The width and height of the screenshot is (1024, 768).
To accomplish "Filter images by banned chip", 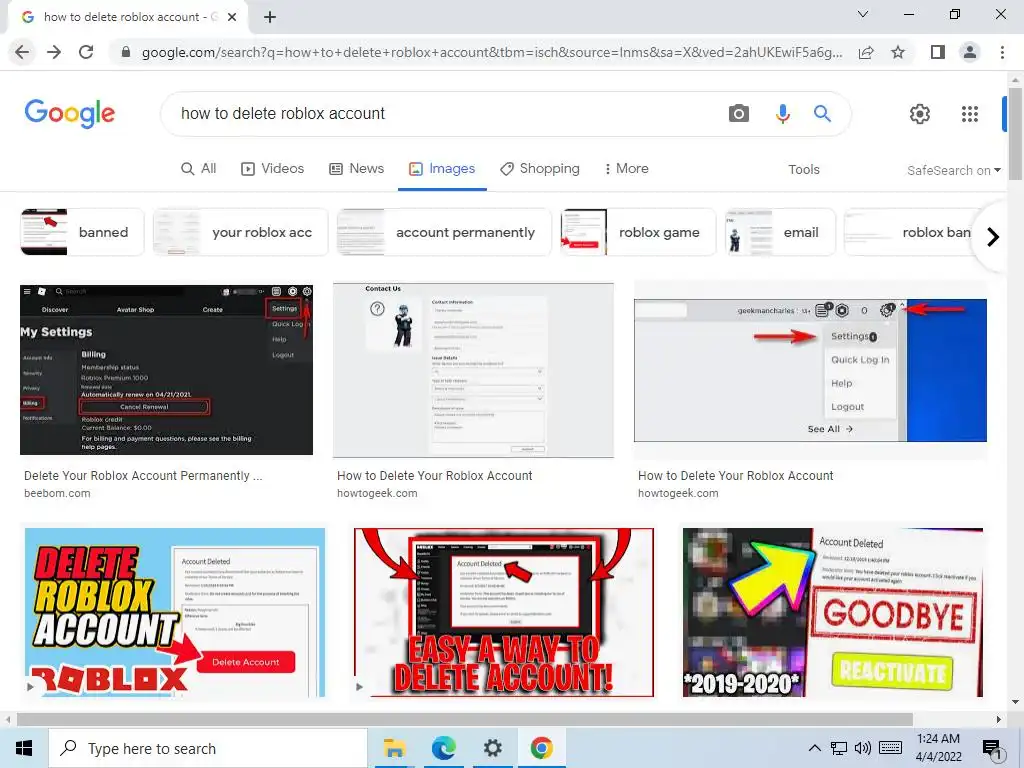I will [82, 232].
